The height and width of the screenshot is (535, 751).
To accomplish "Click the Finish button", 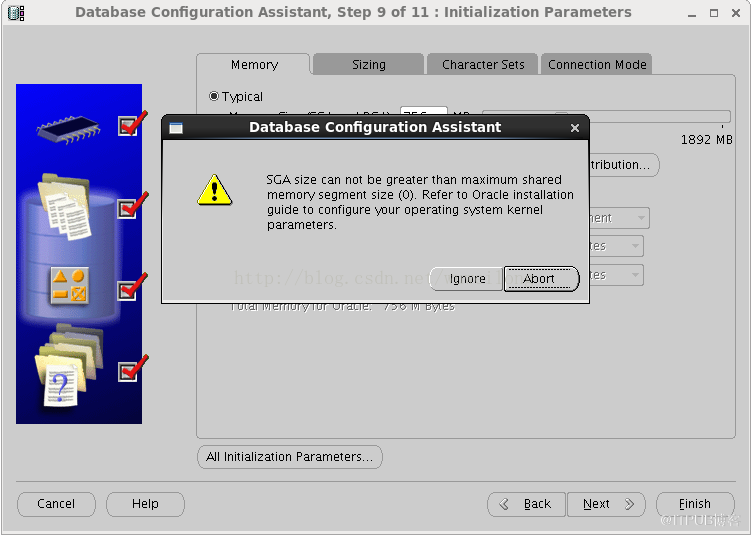I will coord(695,504).
